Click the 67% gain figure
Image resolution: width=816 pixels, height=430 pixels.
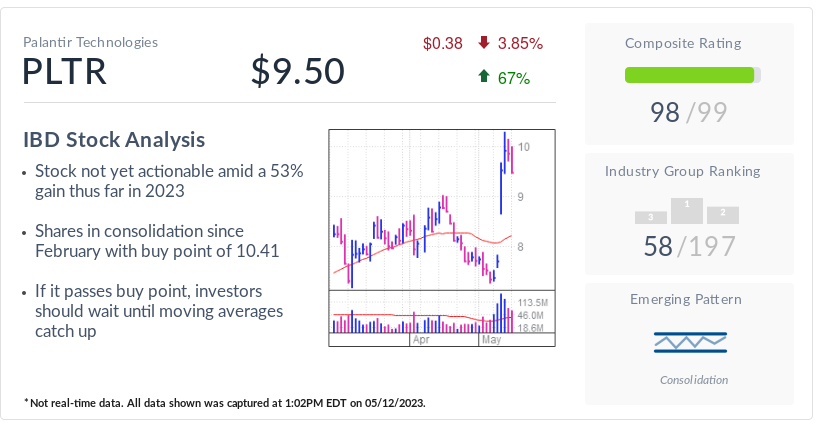pyautogui.click(x=514, y=77)
